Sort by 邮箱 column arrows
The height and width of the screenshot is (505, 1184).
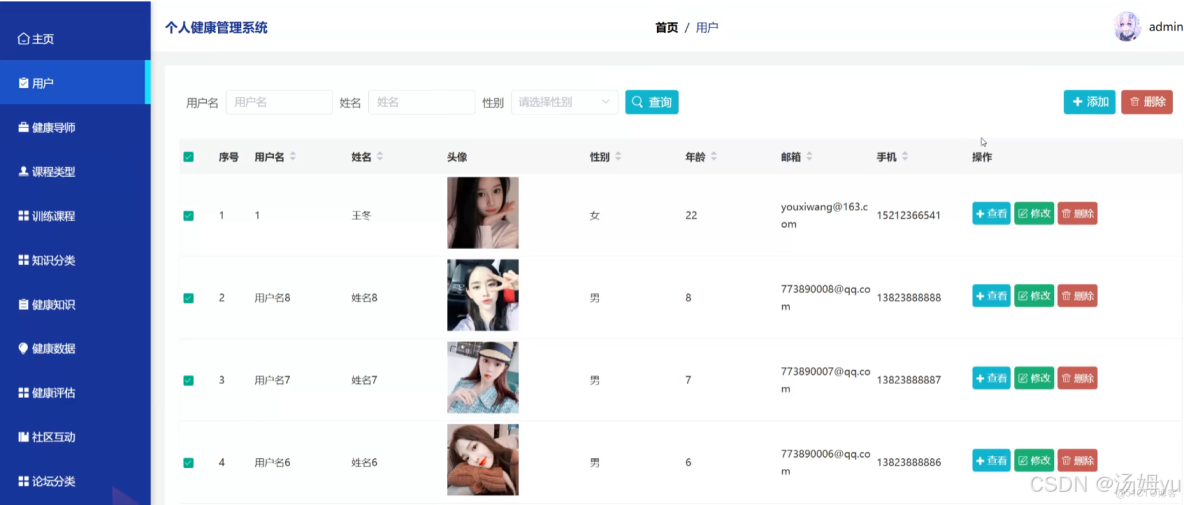click(809, 157)
